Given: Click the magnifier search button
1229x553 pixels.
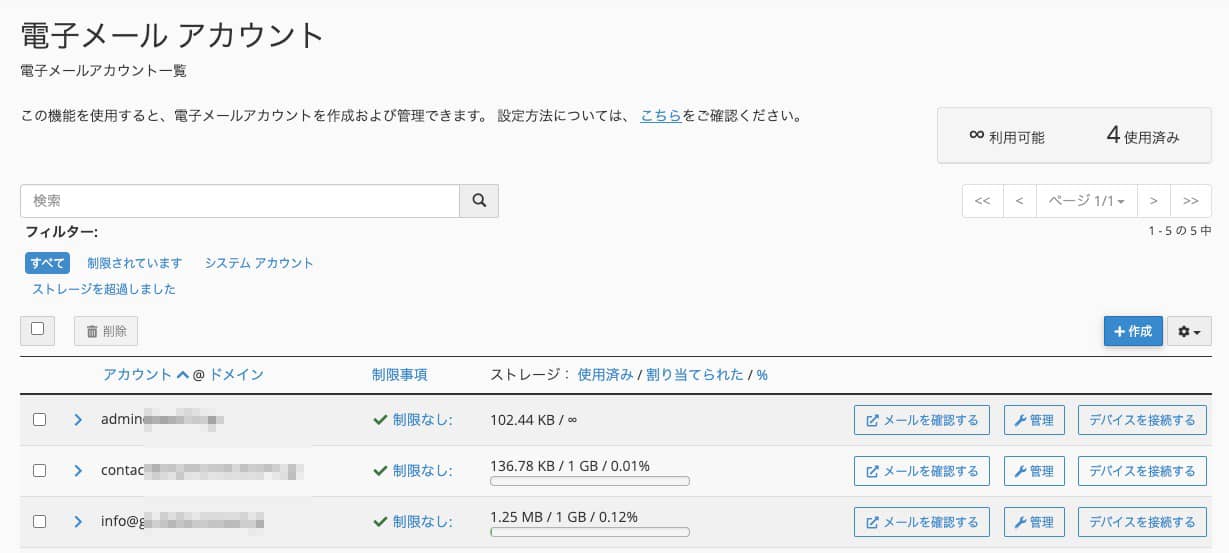Looking at the screenshot, I should click(479, 201).
